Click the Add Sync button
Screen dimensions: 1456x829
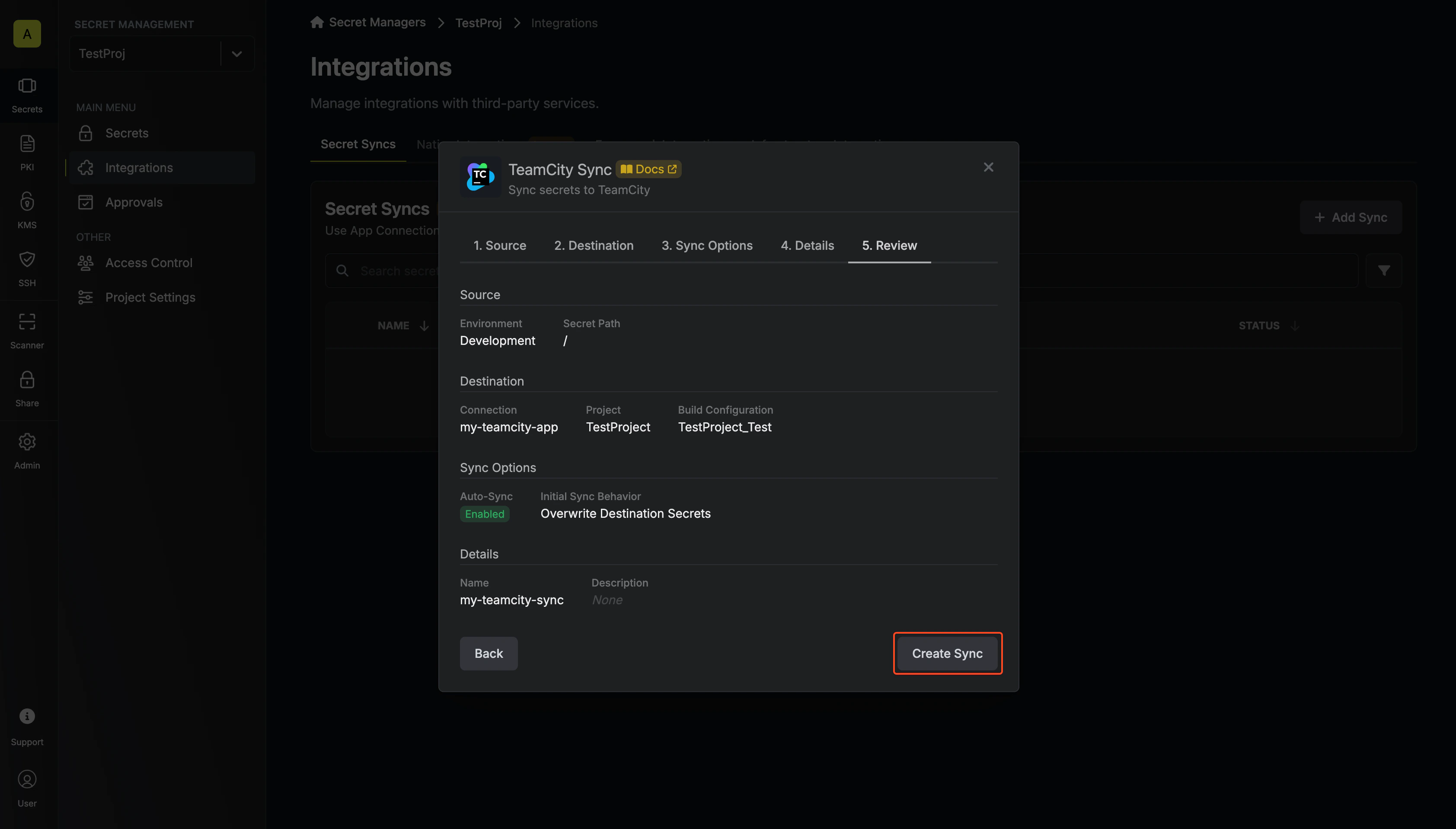1351,217
